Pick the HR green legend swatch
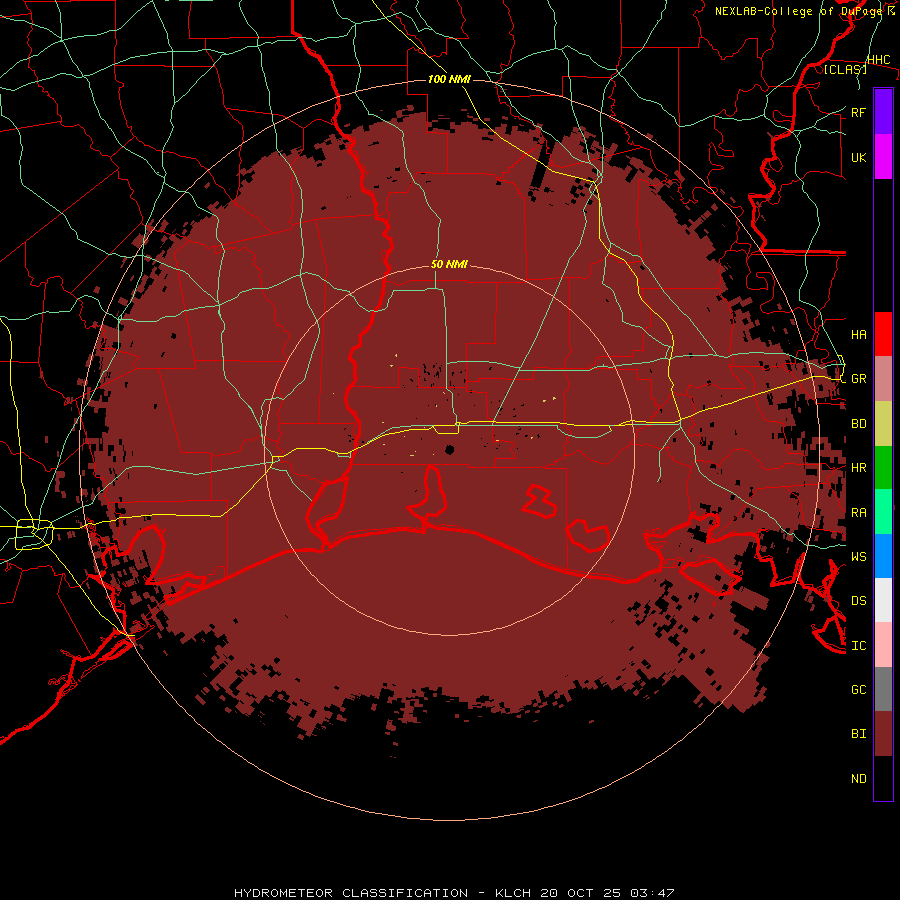 883,468
